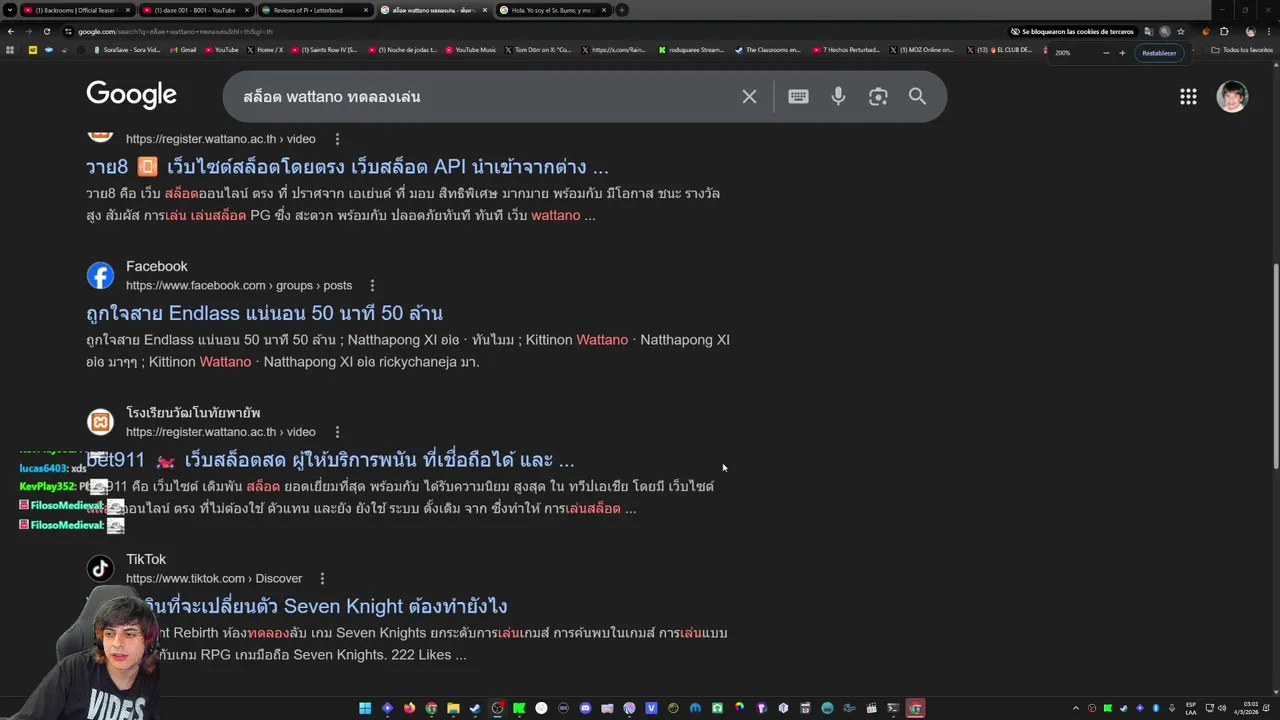Viewport: 1280px width, 720px height.
Task: Open the Google account profile picture
Action: 1232,96
